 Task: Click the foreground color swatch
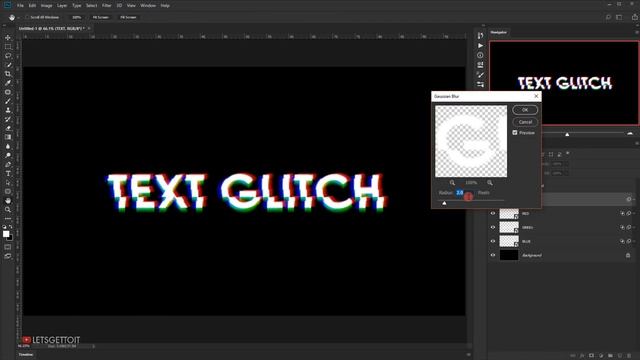[6, 234]
